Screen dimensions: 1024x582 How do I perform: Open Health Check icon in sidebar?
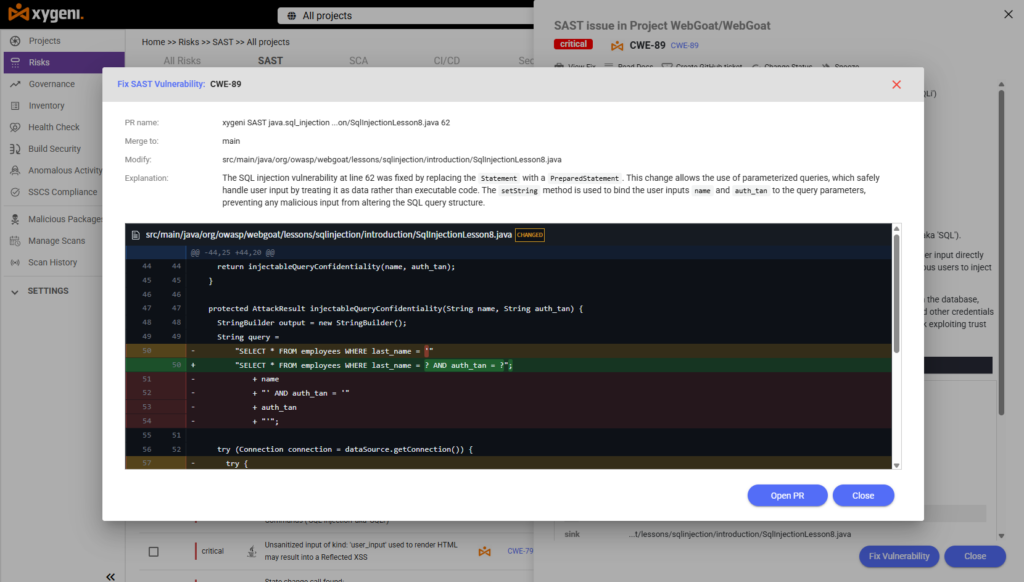15,127
